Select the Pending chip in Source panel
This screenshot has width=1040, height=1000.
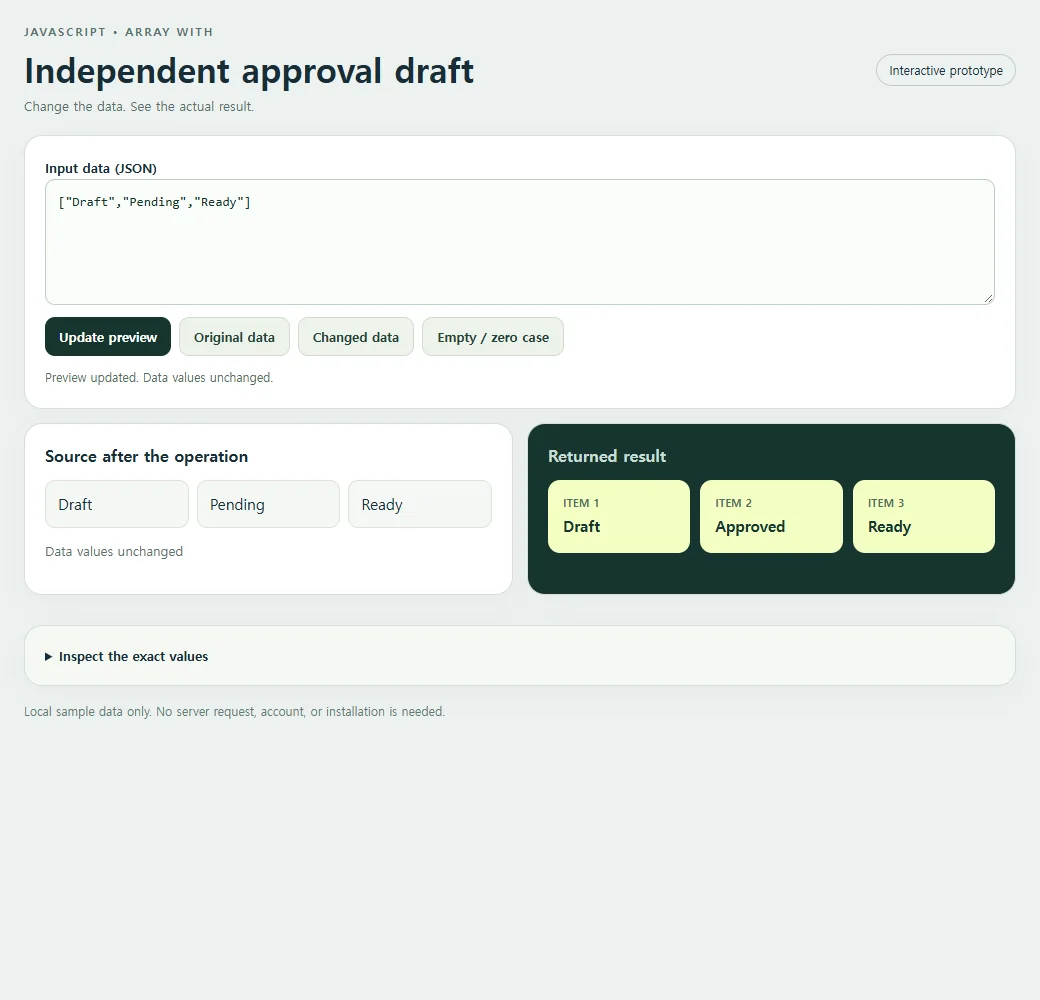coord(269,504)
